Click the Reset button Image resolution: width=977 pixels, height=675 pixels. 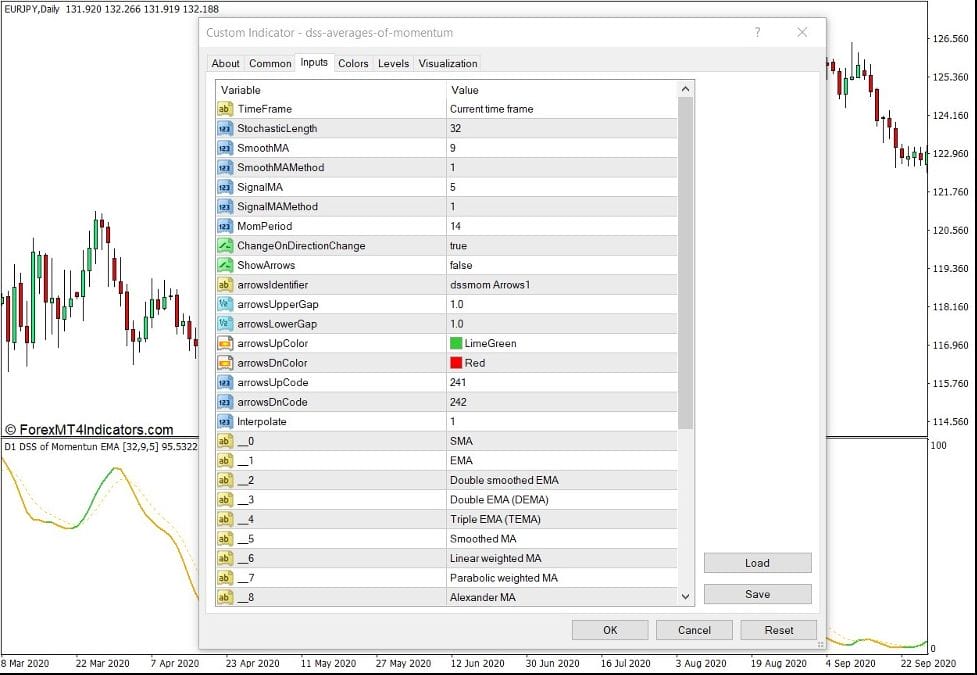click(x=778, y=630)
